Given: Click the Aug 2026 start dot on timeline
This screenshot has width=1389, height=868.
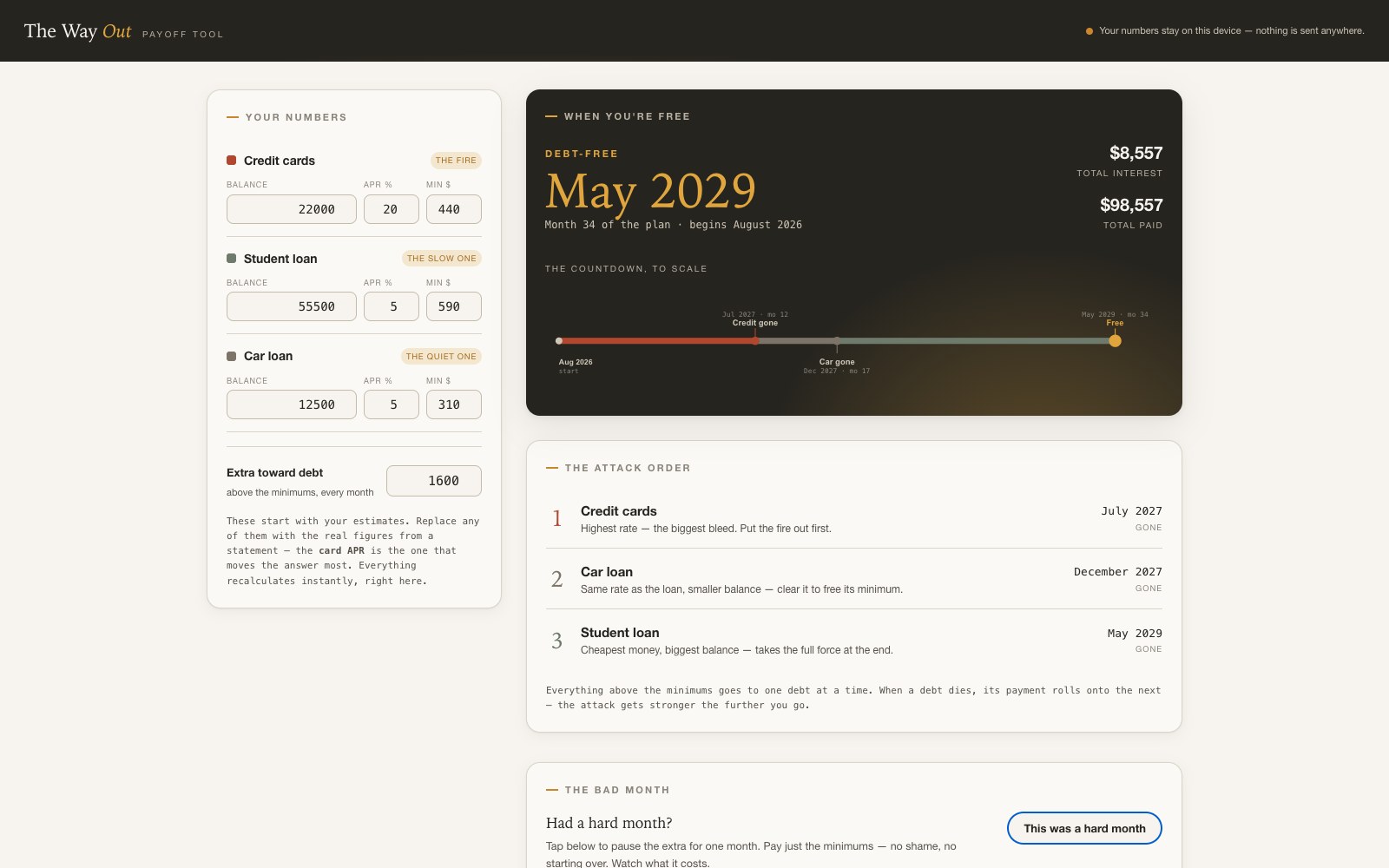Looking at the screenshot, I should tap(559, 341).
